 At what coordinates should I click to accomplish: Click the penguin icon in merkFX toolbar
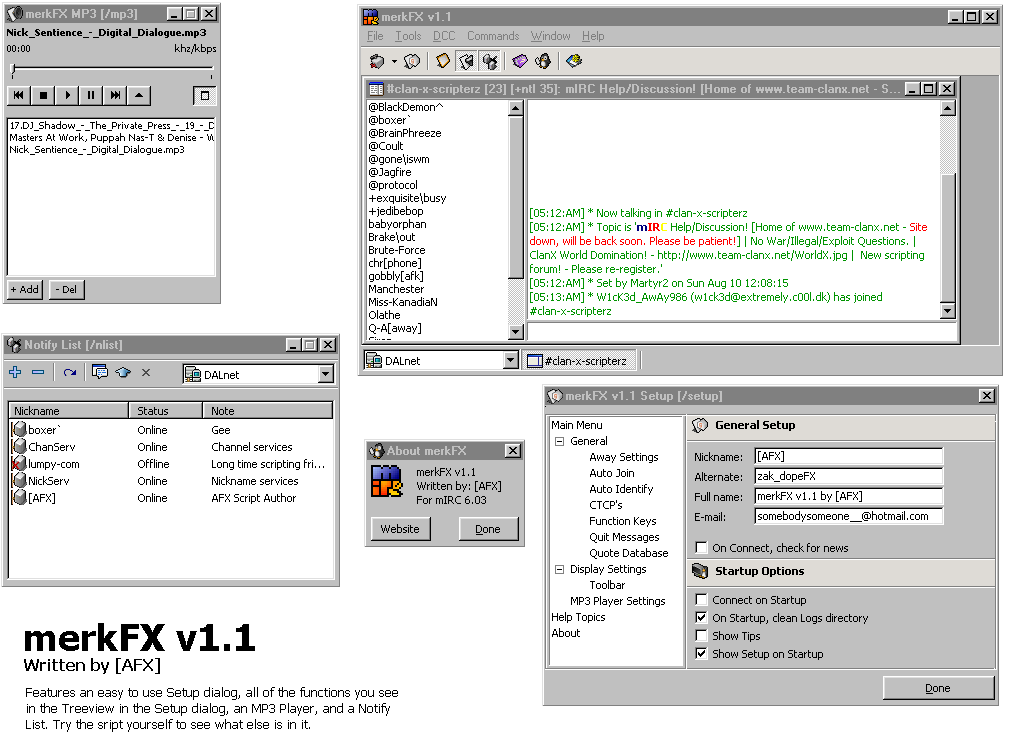pos(543,61)
